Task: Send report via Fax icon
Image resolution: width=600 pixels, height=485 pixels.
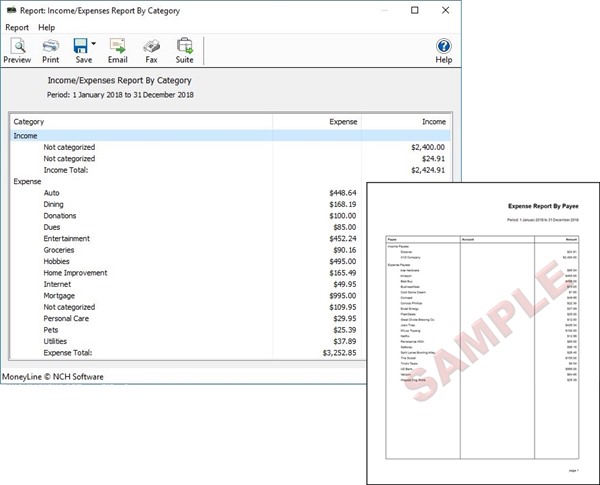Action: tap(151, 51)
